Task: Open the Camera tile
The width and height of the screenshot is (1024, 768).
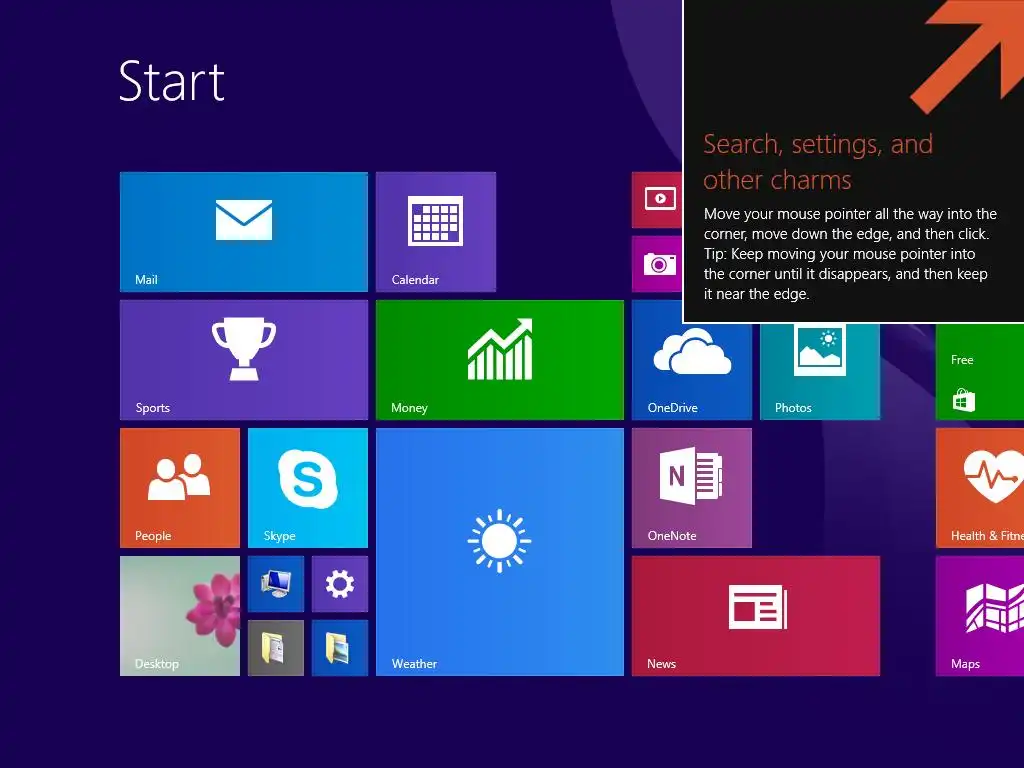Action: point(657,264)
